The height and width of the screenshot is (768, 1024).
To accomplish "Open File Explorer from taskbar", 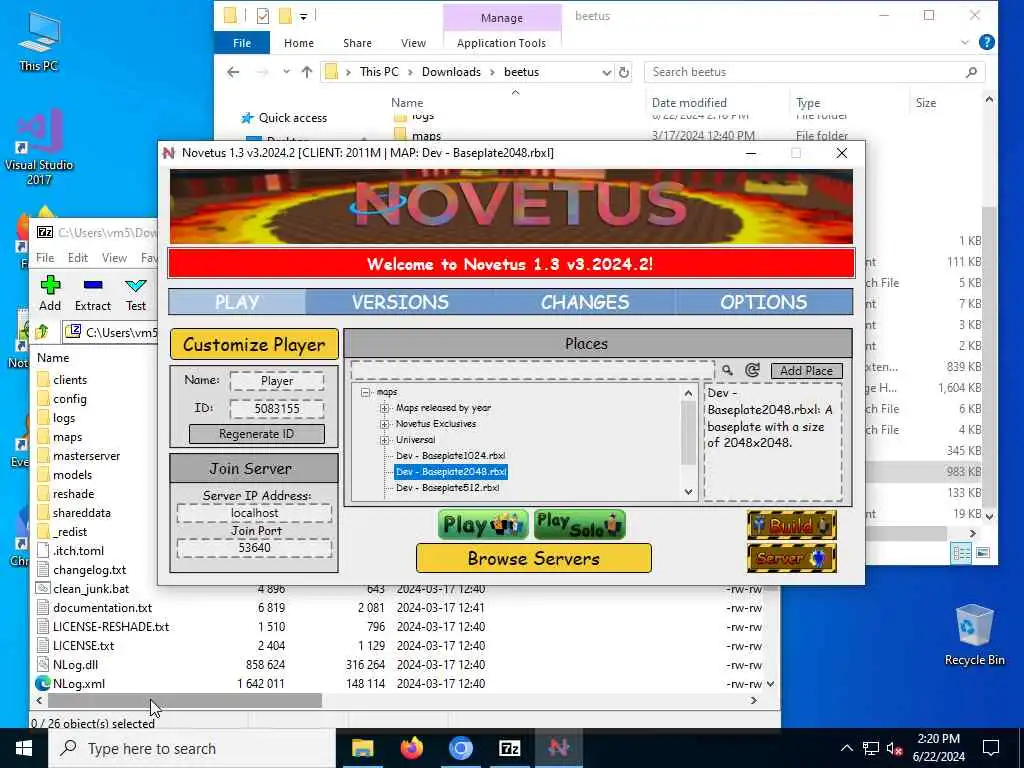I will (362, 748).
